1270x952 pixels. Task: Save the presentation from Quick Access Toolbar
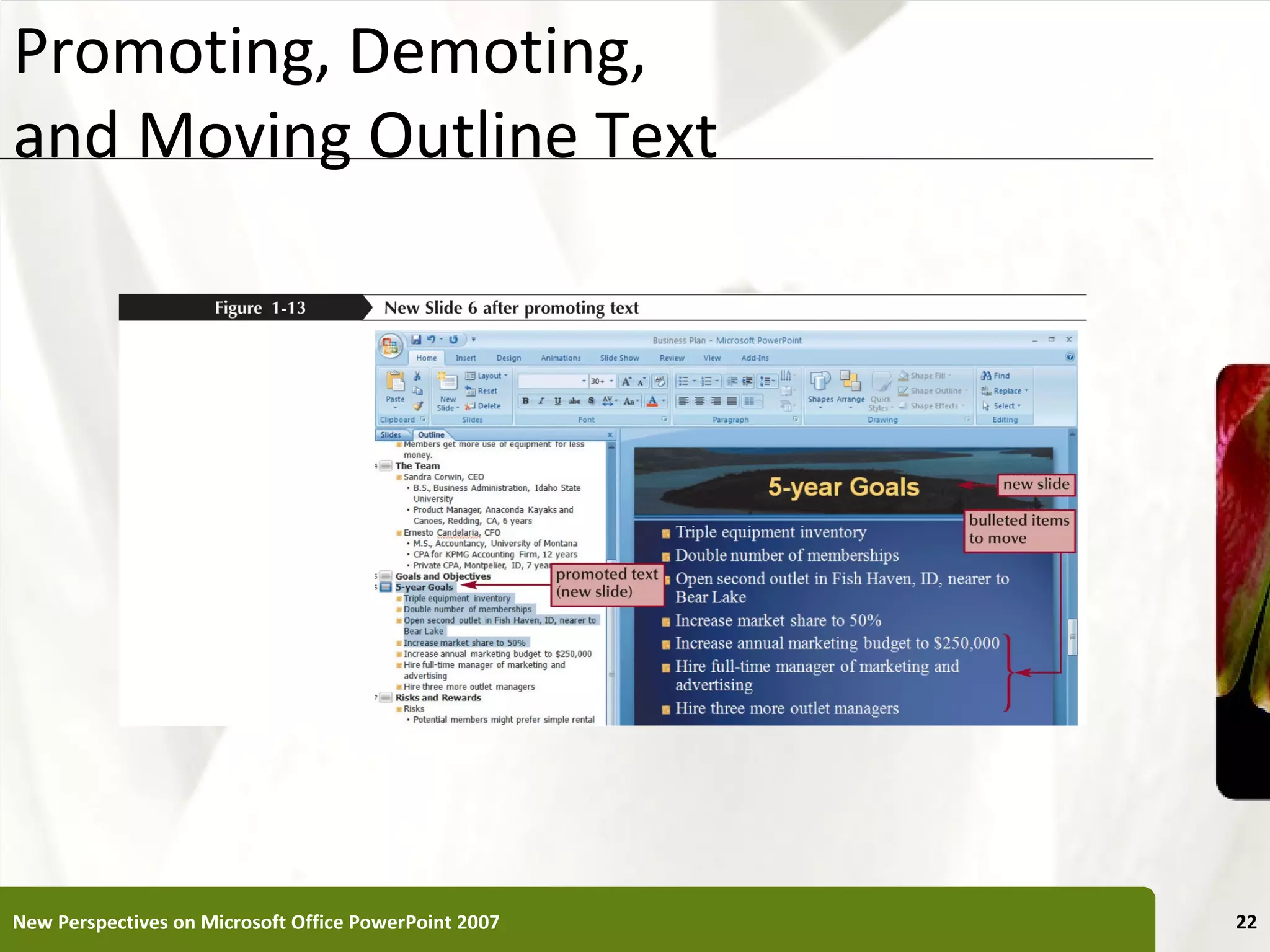(416, 339)
